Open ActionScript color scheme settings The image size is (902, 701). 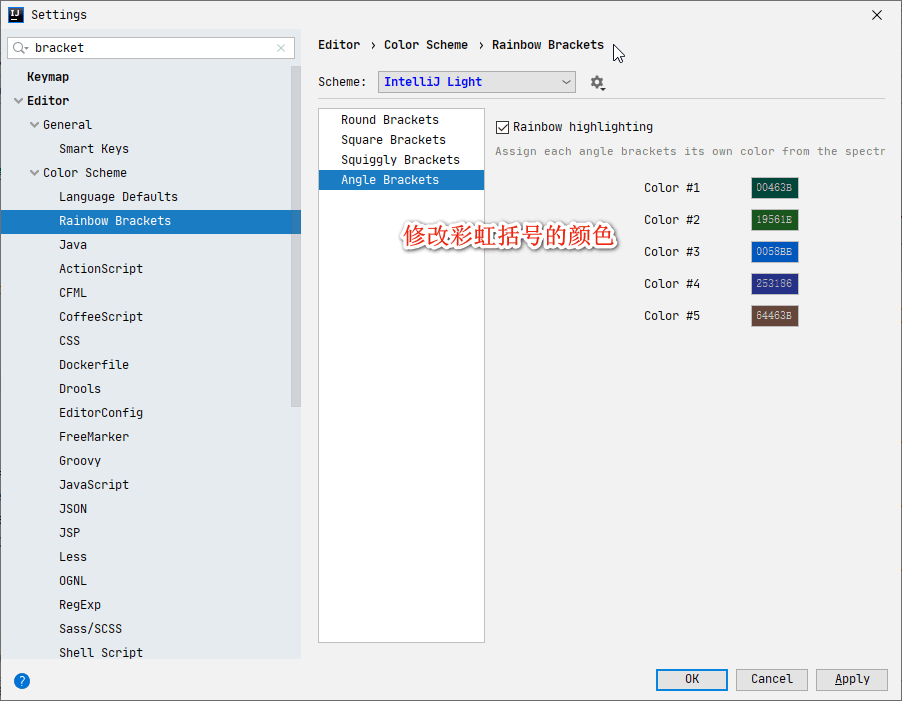click(x=101, y=269)
